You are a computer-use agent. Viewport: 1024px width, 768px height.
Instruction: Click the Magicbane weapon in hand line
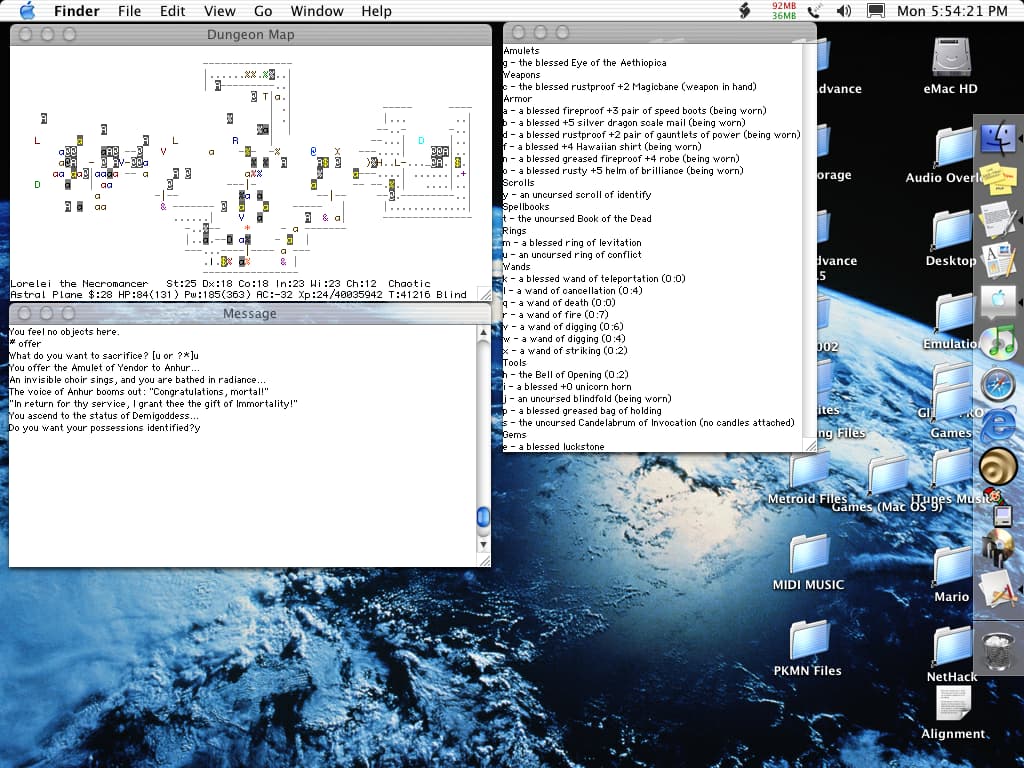coord(630,87)
